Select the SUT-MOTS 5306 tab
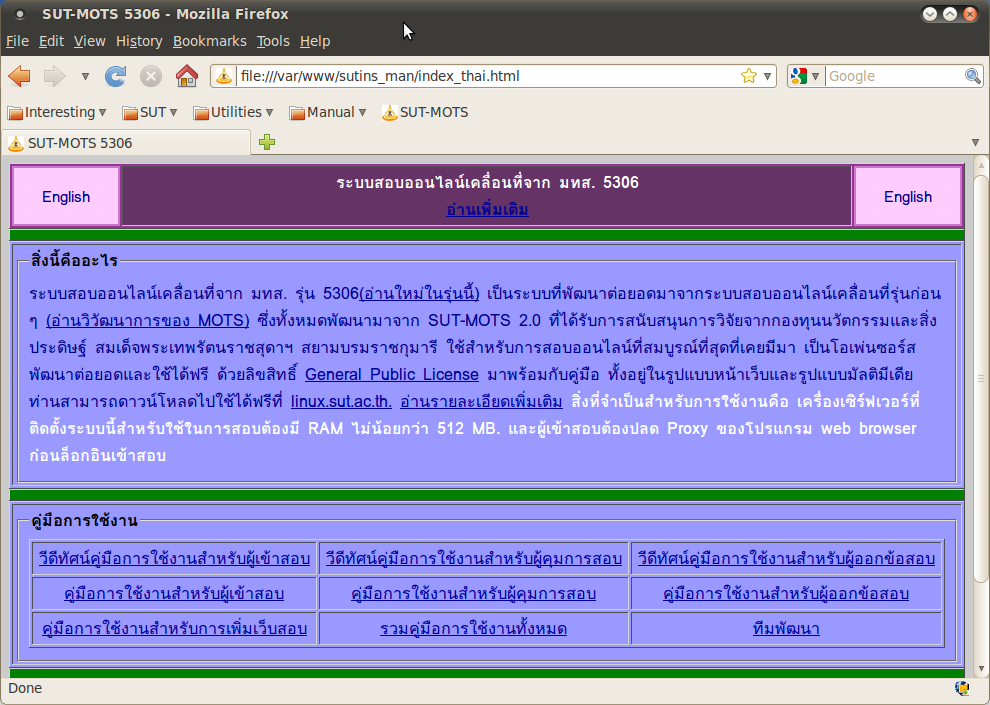This screenshot has height=705, width=990. [x=126, y=143]
